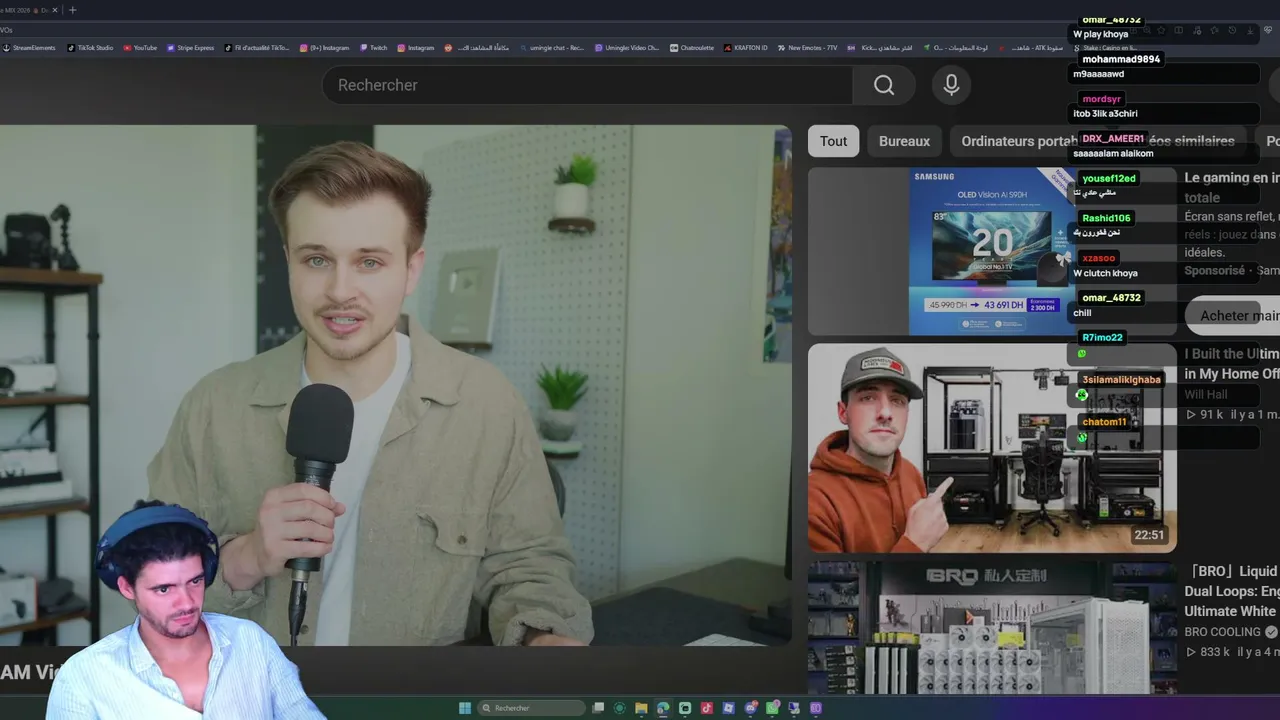
Task: Click chat username 3silamalikIghaba
Action: click(1121, 379)
